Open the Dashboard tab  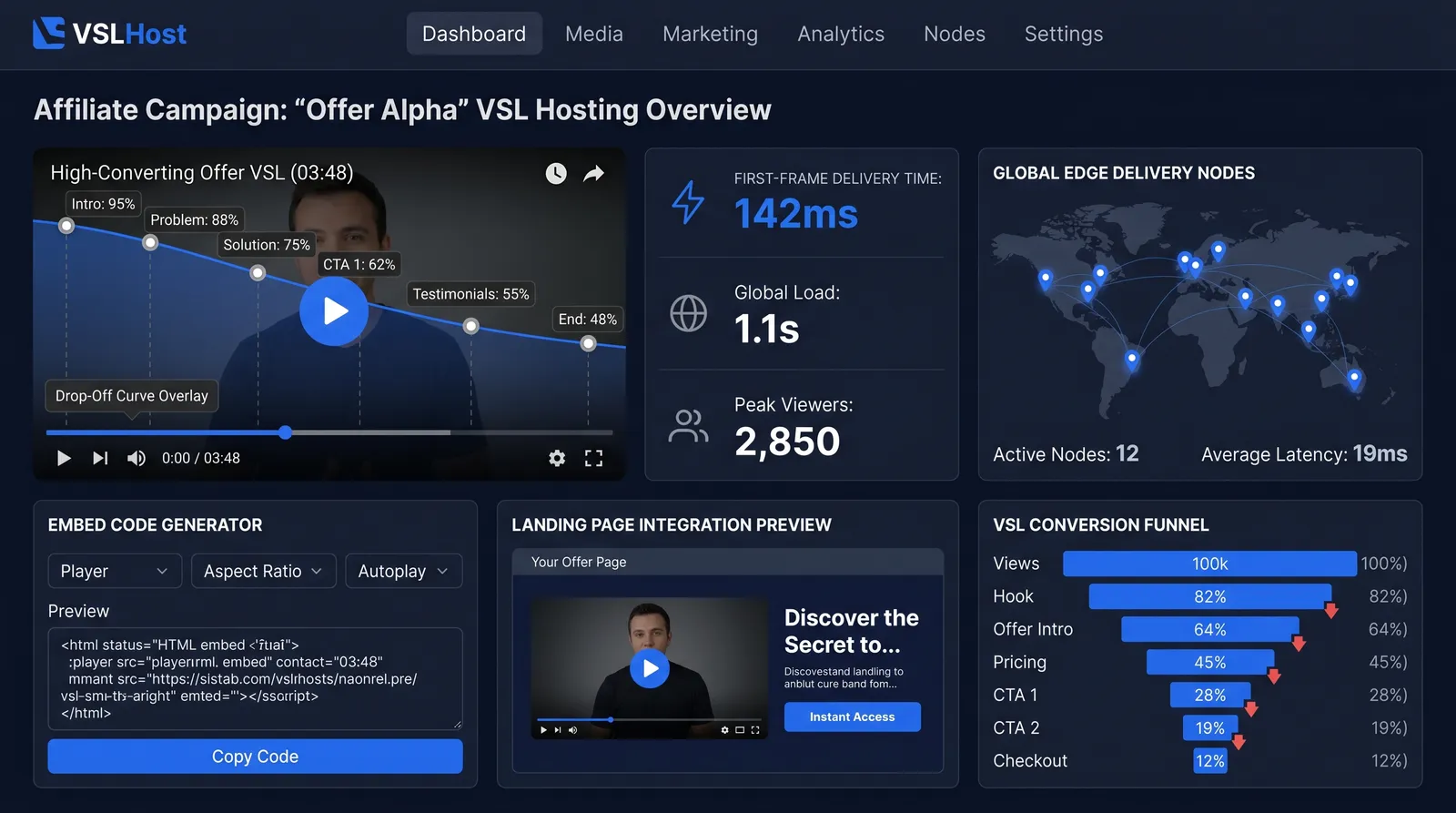474,34
